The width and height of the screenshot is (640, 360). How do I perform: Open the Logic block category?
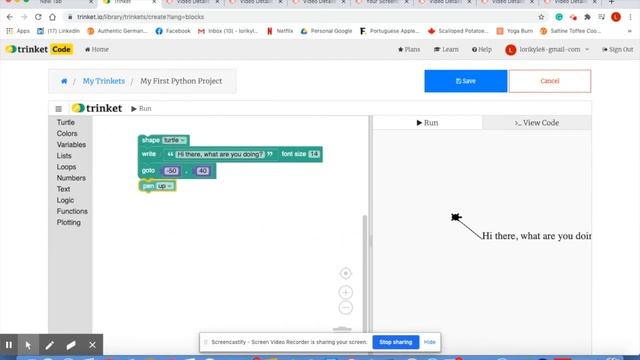tap(65, 200)
